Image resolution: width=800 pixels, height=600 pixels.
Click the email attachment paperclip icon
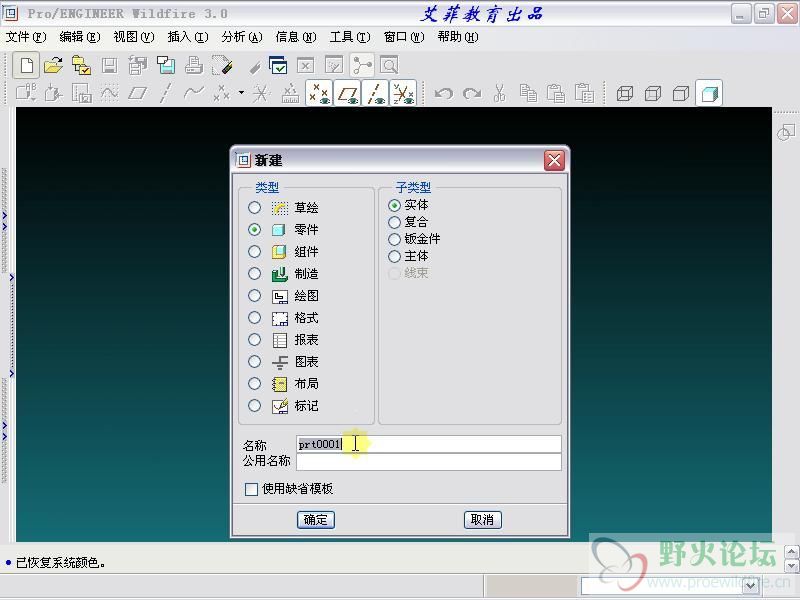255,67
